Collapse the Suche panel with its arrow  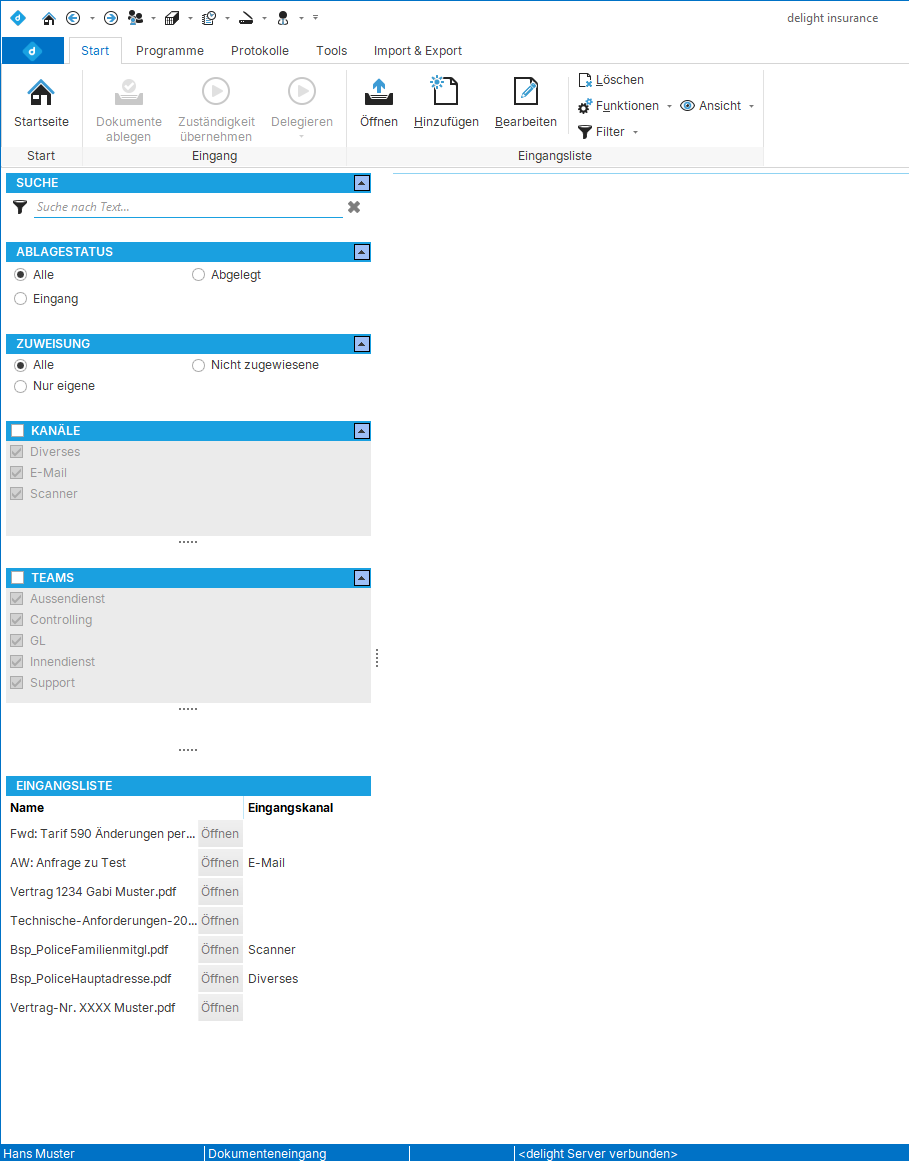tap(361, 182)
